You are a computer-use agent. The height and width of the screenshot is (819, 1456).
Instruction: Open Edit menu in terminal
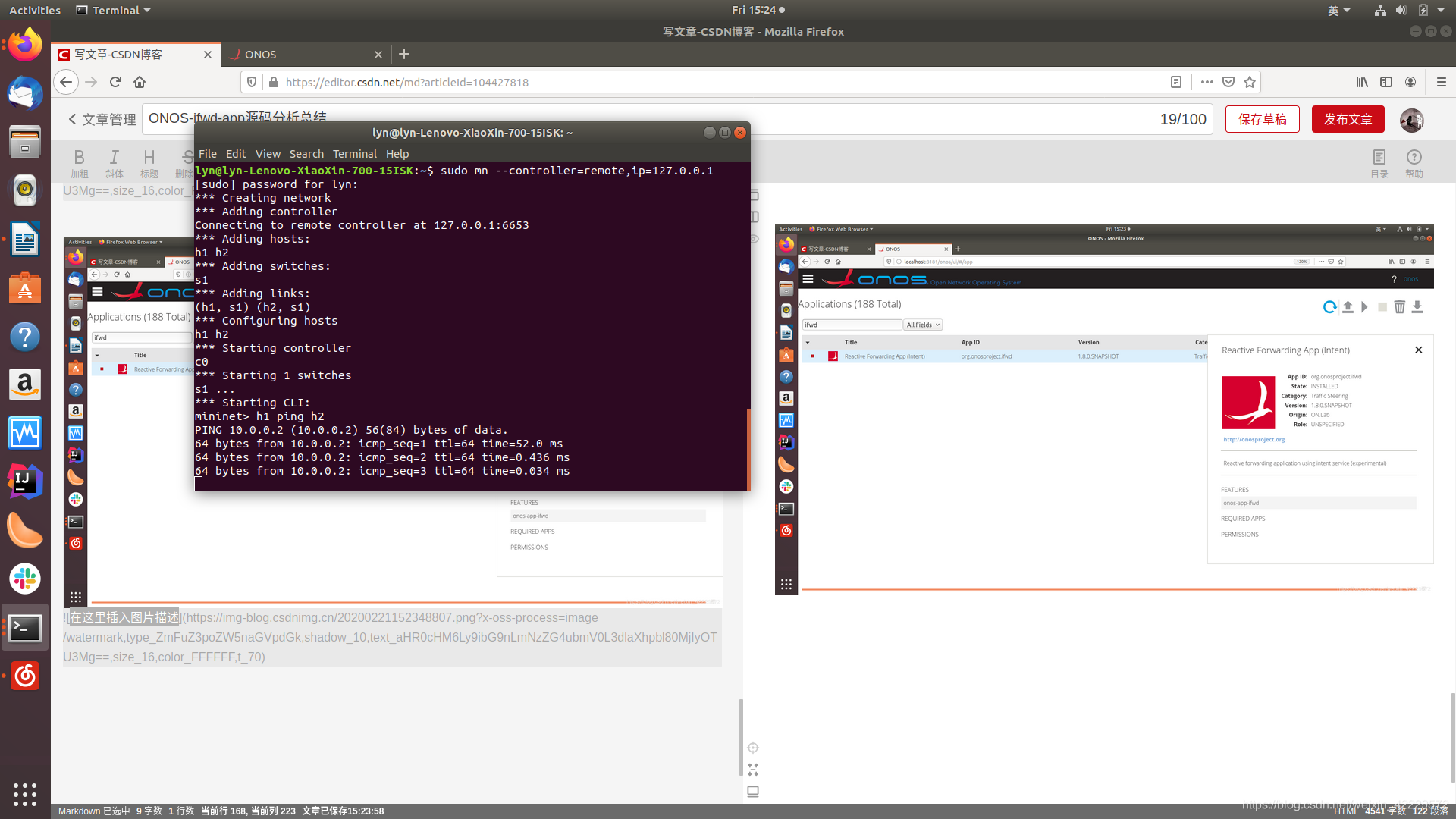(x=236, y=153)
